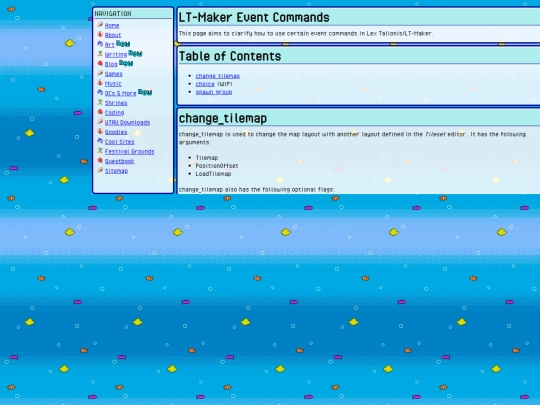
Task: Open the Games navigation link
Action: coord(114,74)
